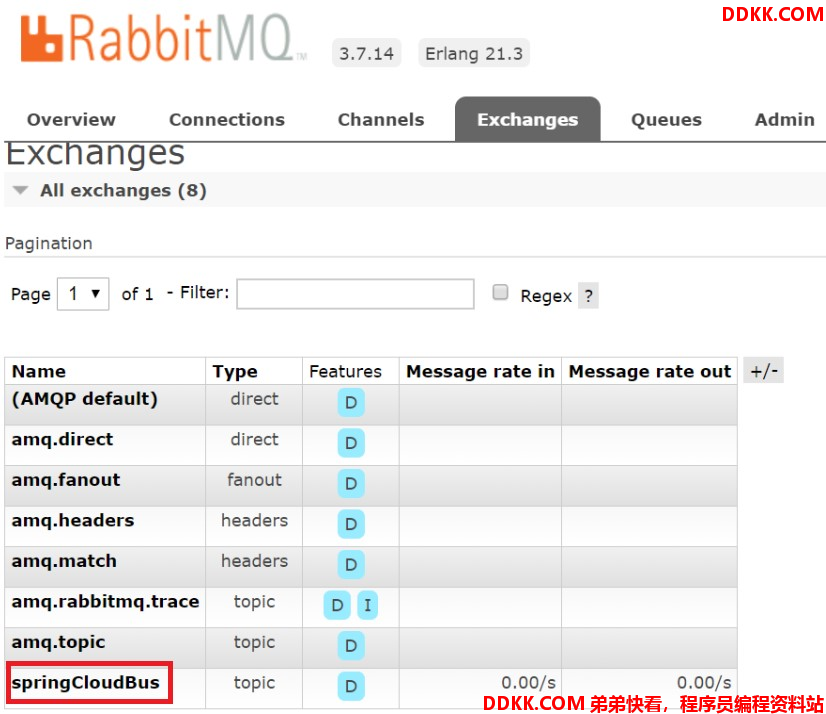This screenshot has width=826, height=714.
Task: Click the Pagination heading
Action: coord(48,243)
